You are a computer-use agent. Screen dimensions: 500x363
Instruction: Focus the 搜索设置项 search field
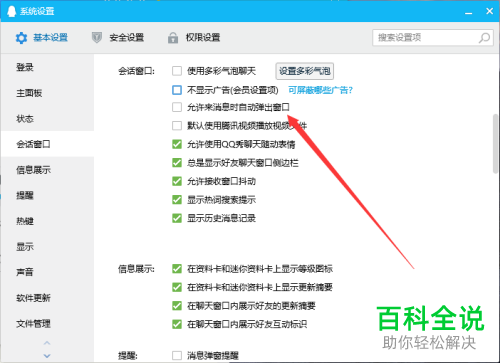point(433,38)
